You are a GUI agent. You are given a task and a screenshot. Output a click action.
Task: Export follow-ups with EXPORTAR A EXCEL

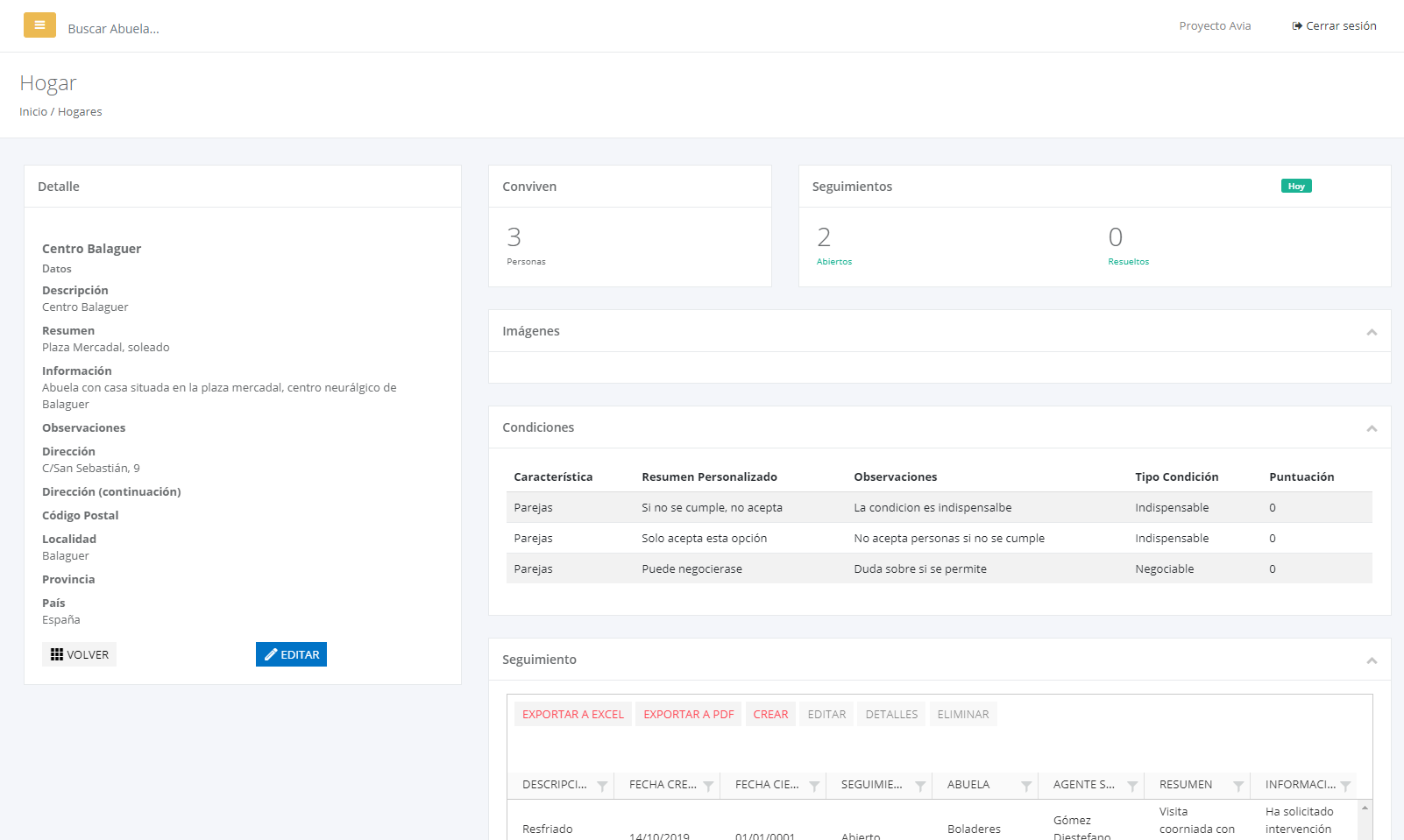pyautogui.click(x=573, y=715)
